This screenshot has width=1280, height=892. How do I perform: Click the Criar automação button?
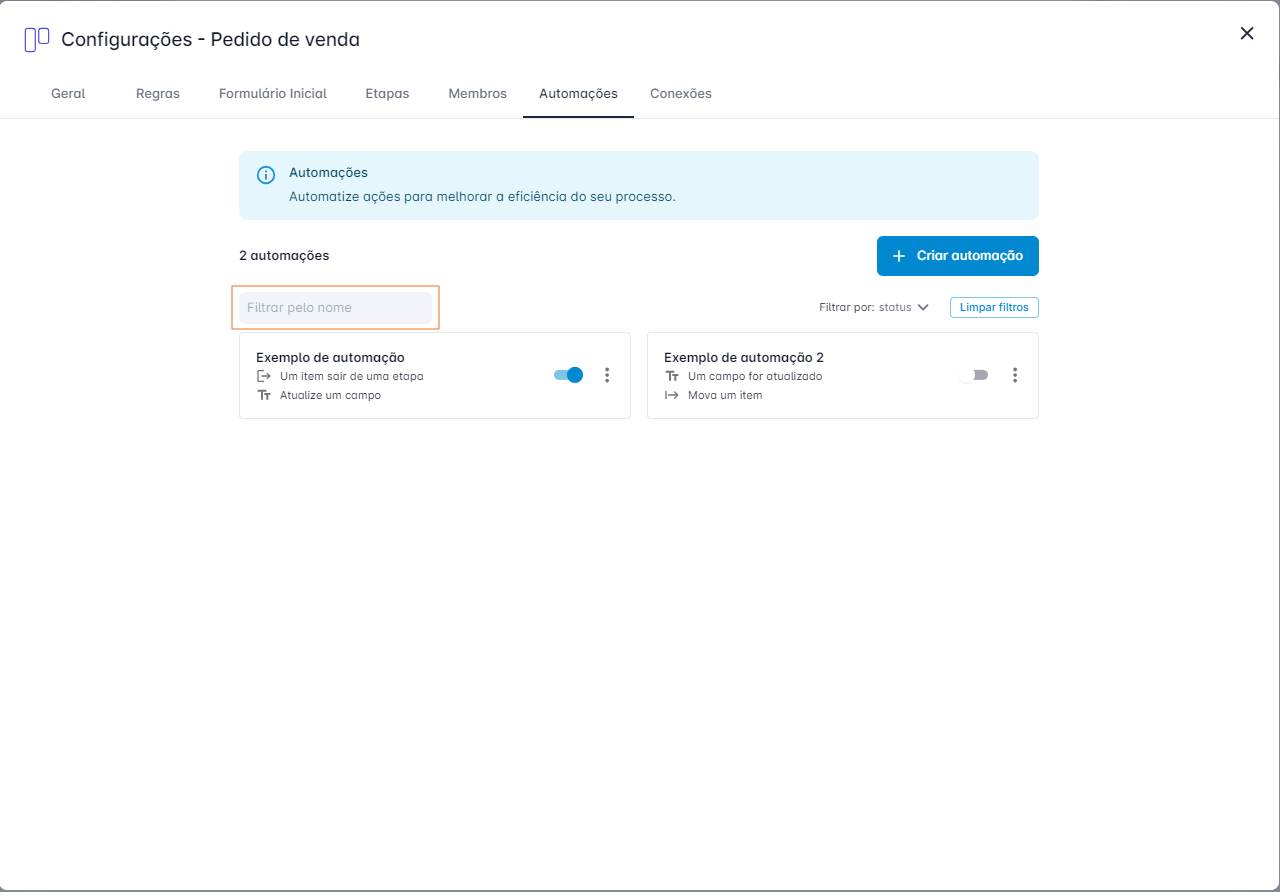click(x=958, y=256)
